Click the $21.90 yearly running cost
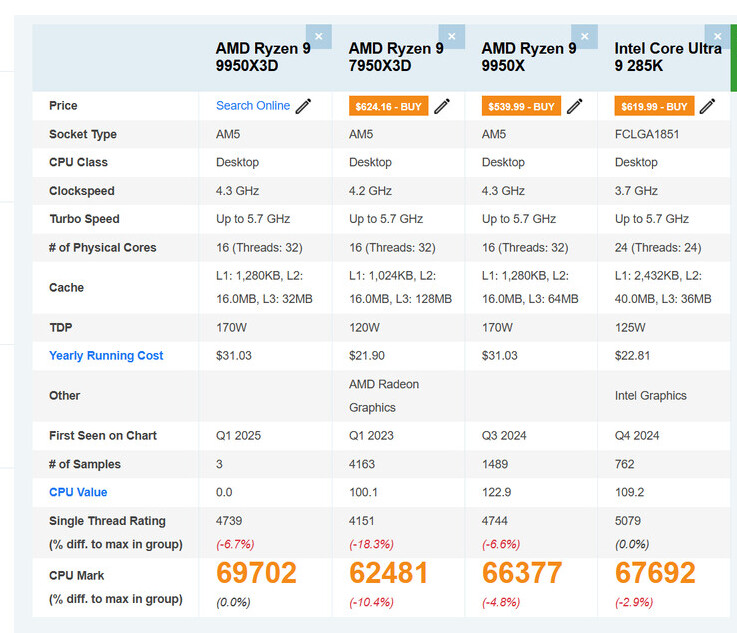 tap(367, 356)
